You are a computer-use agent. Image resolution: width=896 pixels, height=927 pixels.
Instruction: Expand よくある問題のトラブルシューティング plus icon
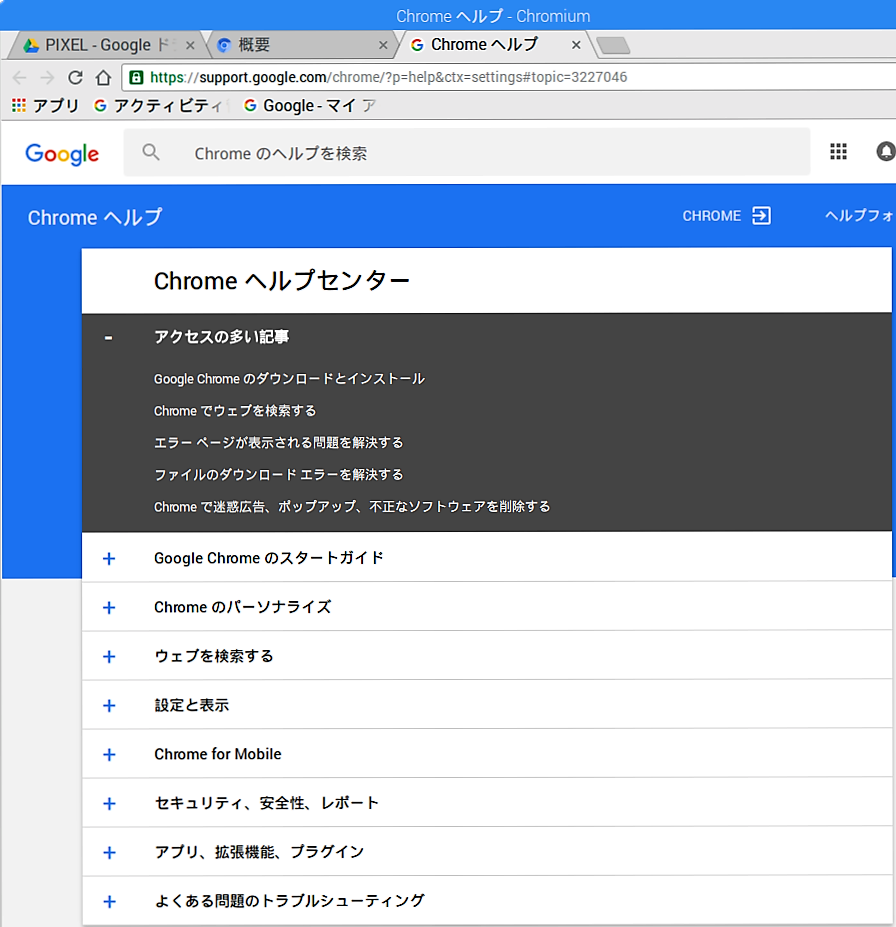(x=109, y=902)
